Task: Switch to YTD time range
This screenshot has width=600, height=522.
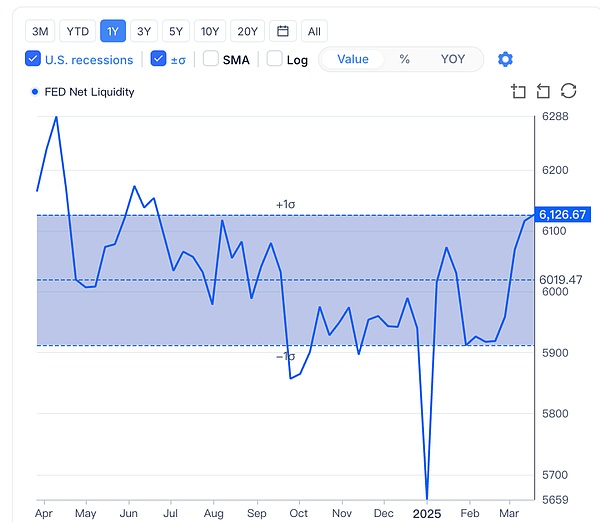Action: (77, 31)
